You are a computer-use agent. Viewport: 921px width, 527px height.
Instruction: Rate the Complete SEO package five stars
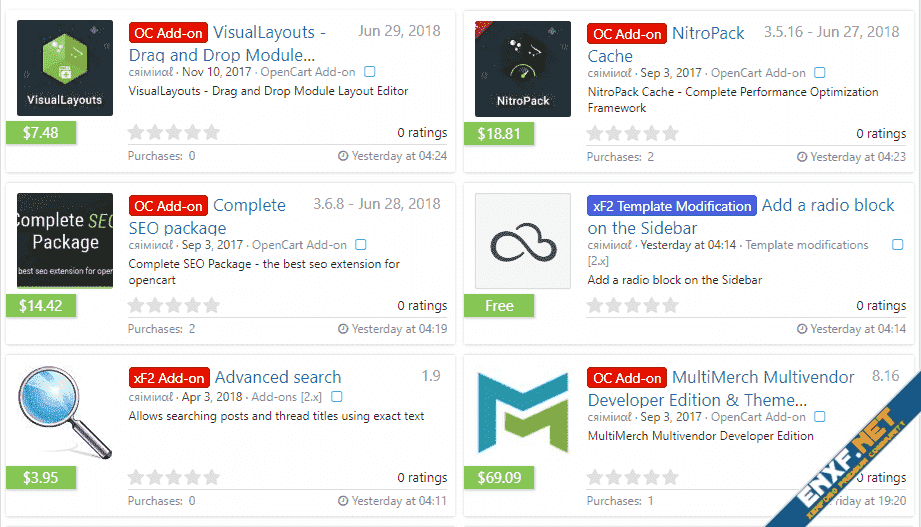(211, 305)
